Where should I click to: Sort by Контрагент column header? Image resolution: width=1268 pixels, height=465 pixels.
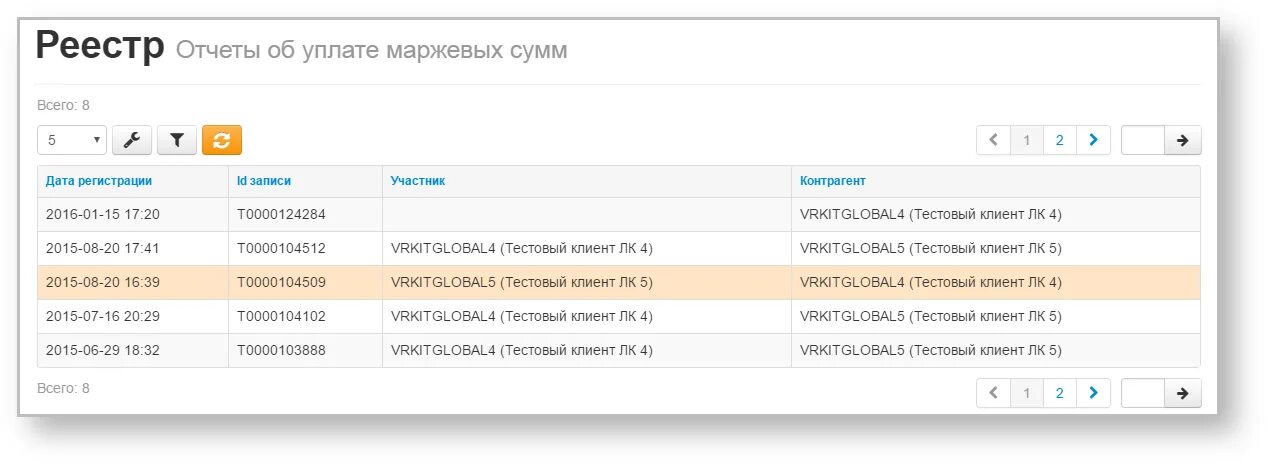click(833, 181)
